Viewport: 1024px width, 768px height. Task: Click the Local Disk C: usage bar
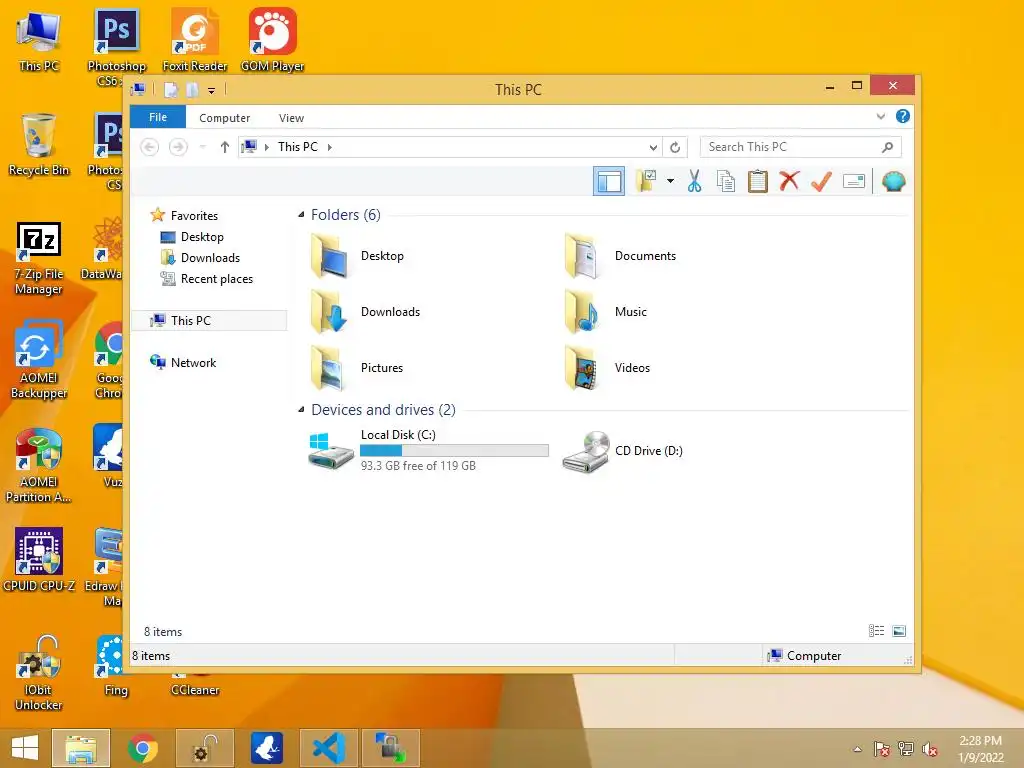point(455,450)
